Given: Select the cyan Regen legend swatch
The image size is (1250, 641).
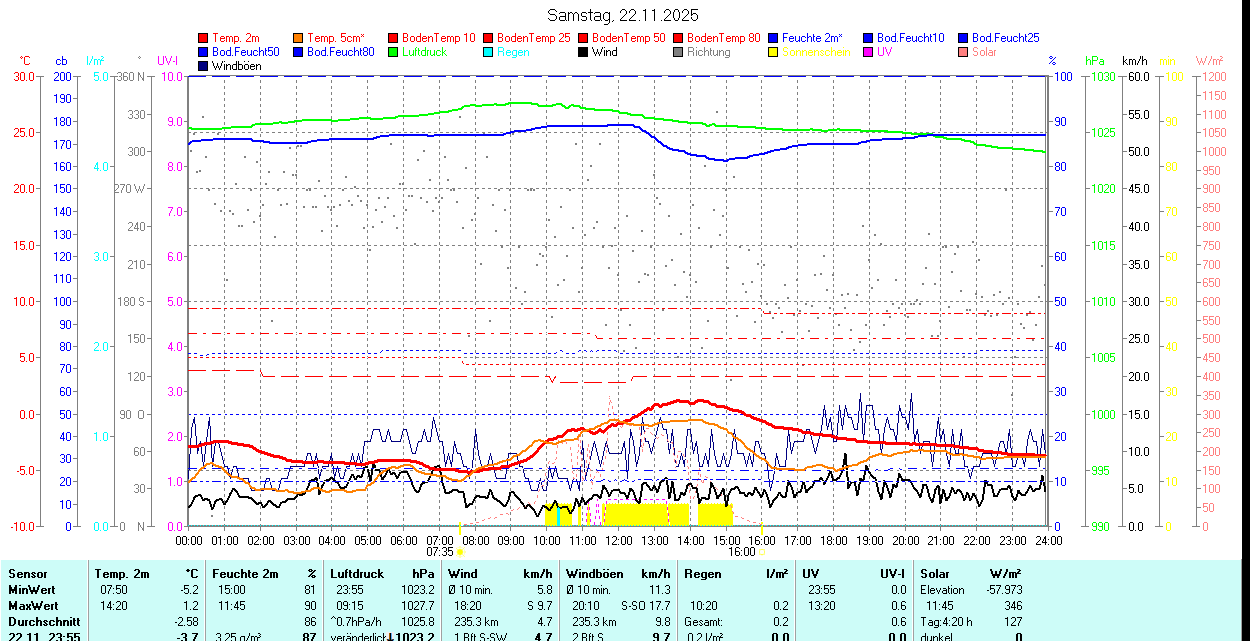Looking at the screenshot, I should click(x=489, y=52).
